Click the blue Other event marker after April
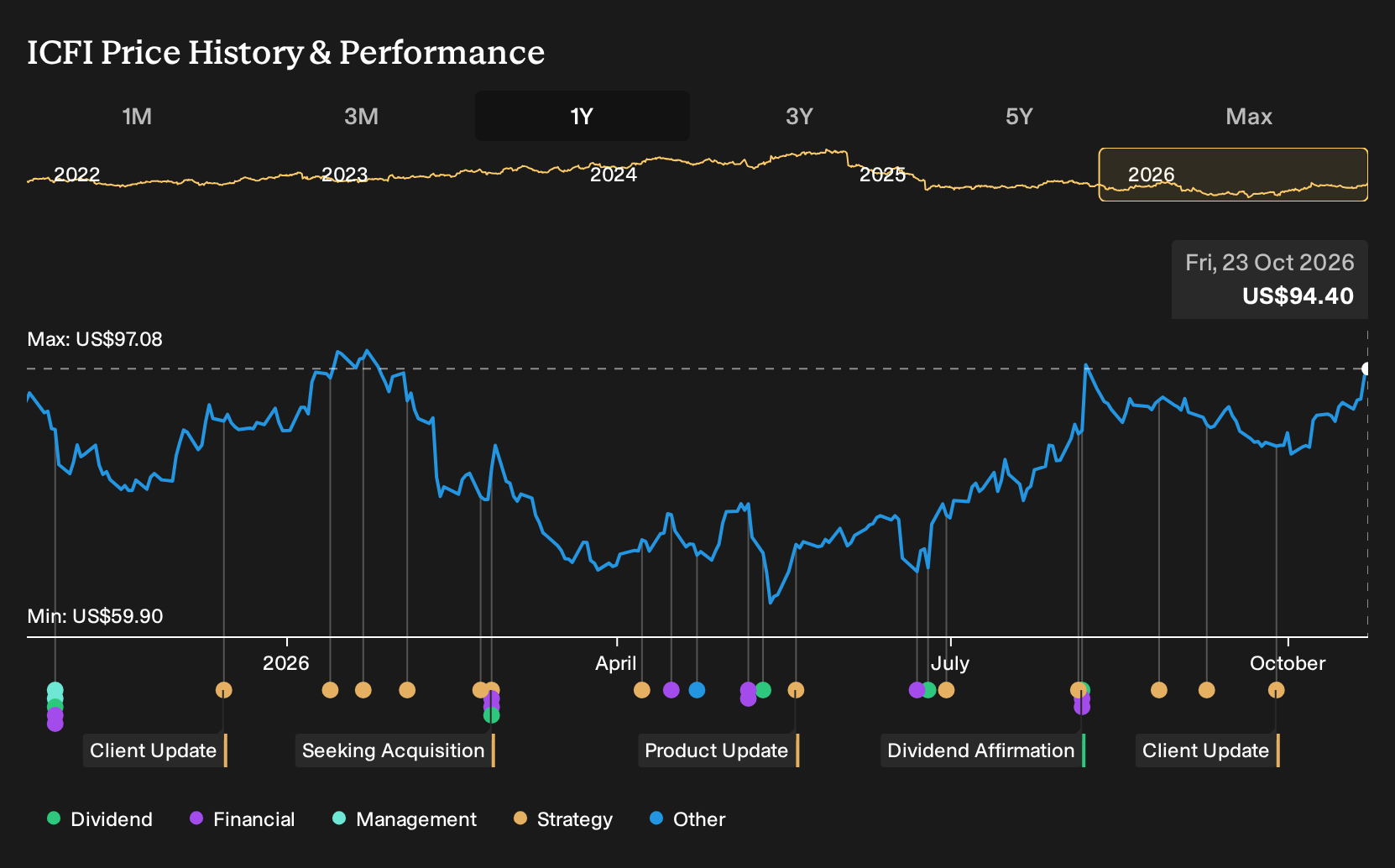1395x868 pixels. click(x=697, y=690)
